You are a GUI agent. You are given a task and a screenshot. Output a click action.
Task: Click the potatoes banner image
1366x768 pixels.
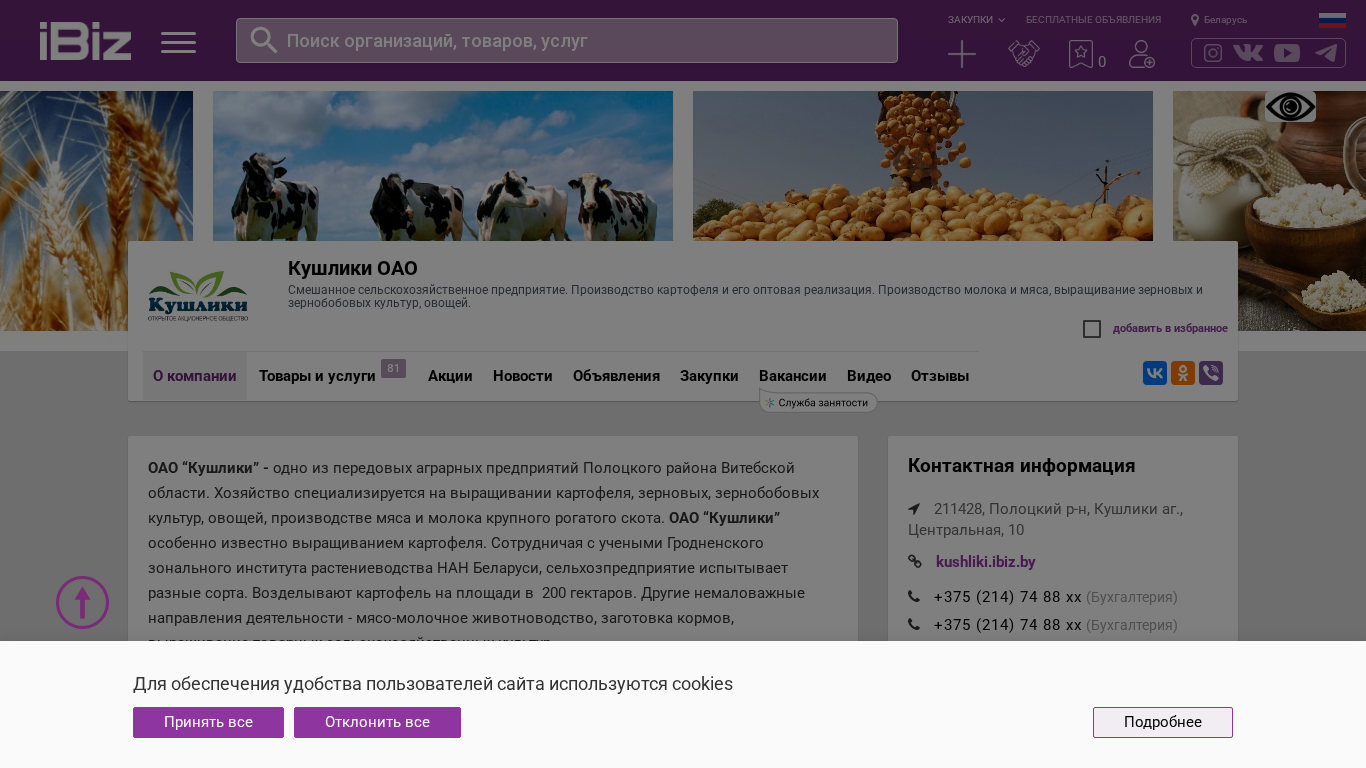pos(923,166)
